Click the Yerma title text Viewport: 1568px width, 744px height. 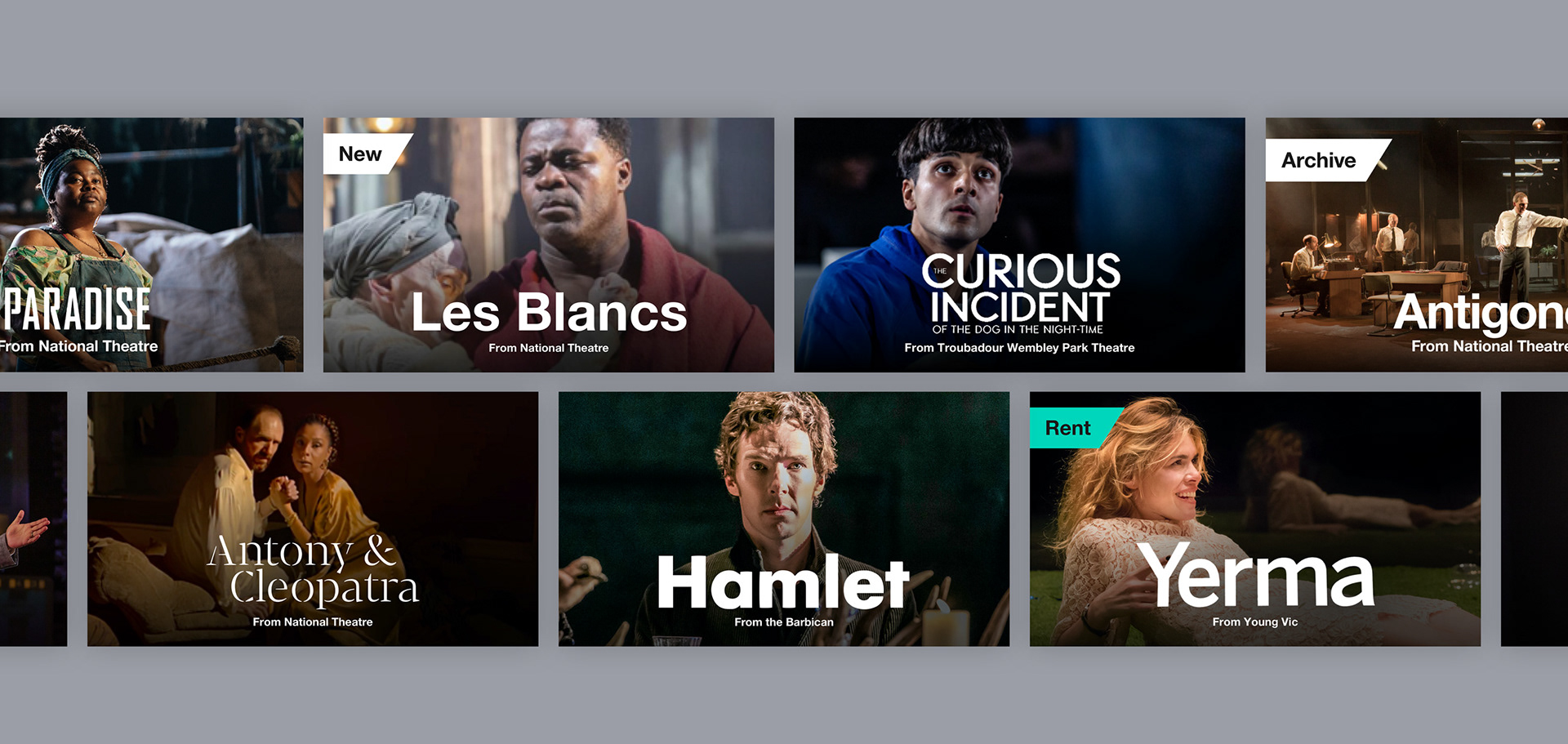point(1256,575)
